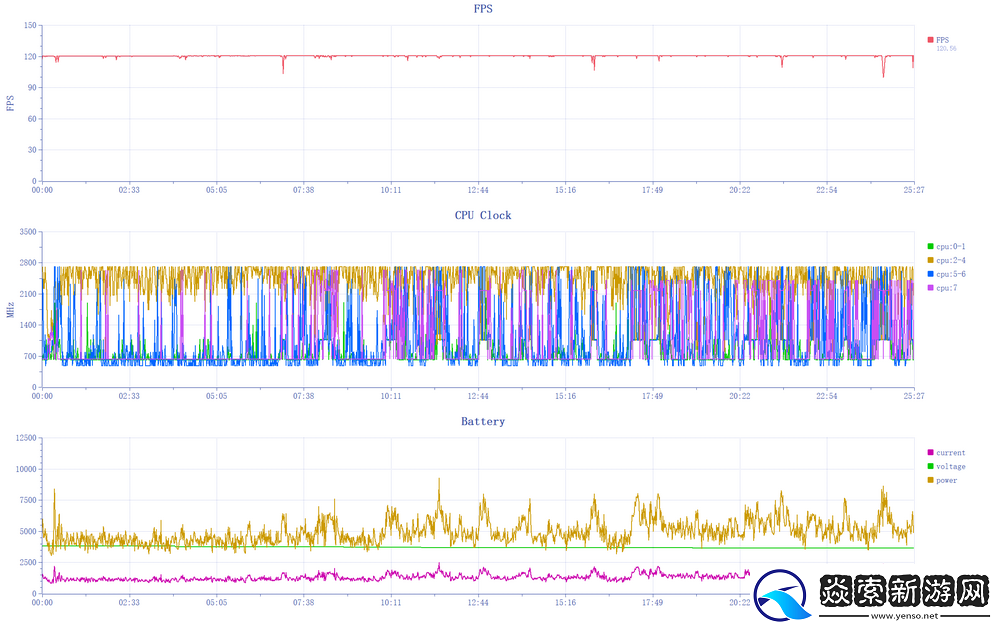Click the 150 label on FPS y-axis
The height and width of the screenshot is (627, 1000).
click(30, 25)
